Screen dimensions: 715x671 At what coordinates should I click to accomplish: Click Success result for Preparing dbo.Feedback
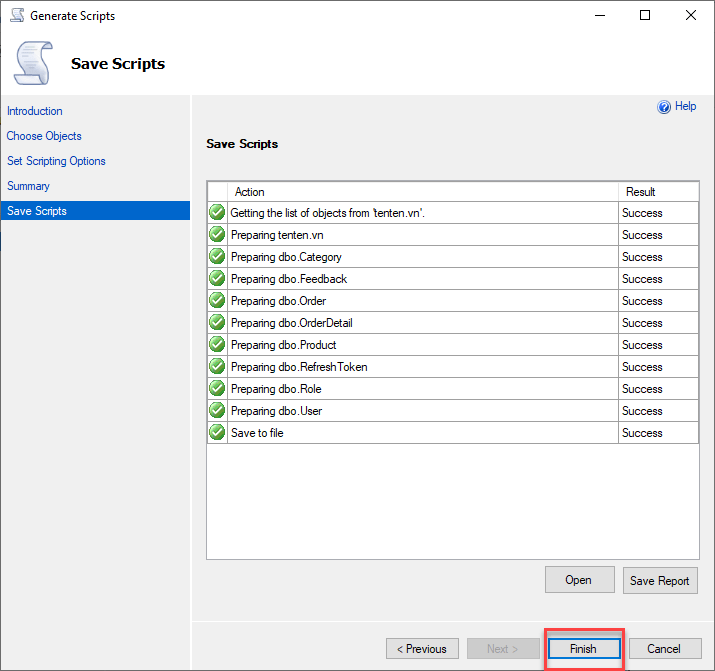[x=642, y=279]
